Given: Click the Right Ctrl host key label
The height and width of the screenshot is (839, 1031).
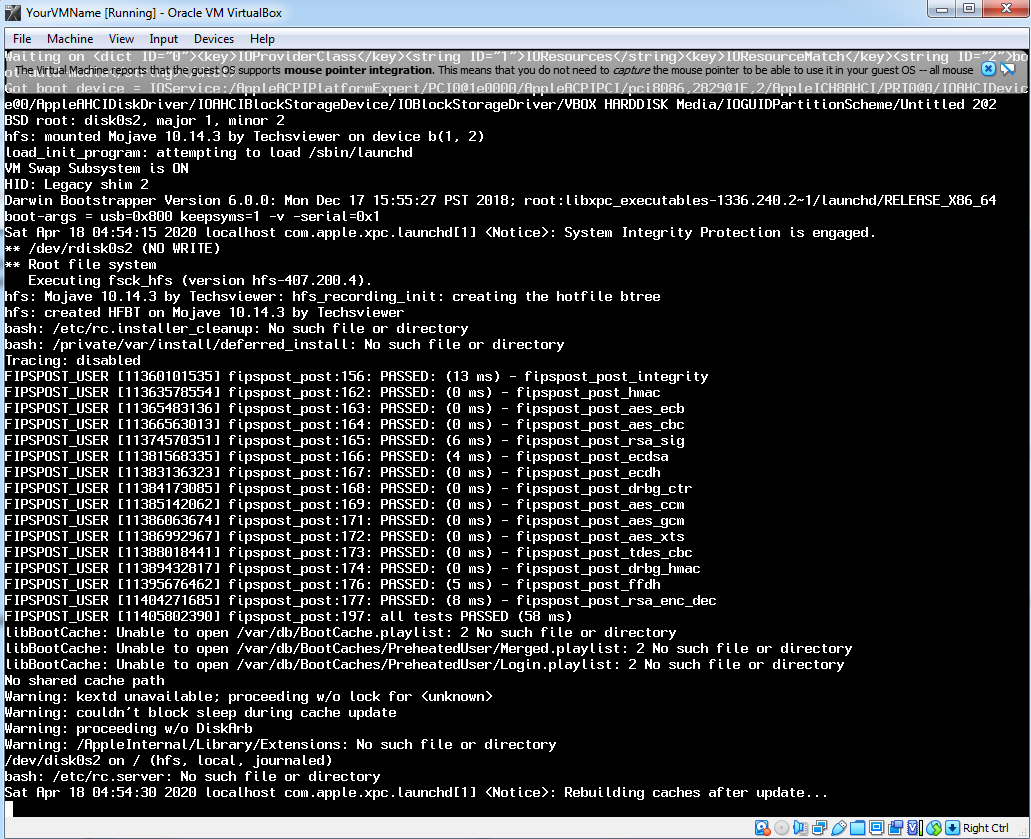Looking at the screenshot, I should point(986,828).
